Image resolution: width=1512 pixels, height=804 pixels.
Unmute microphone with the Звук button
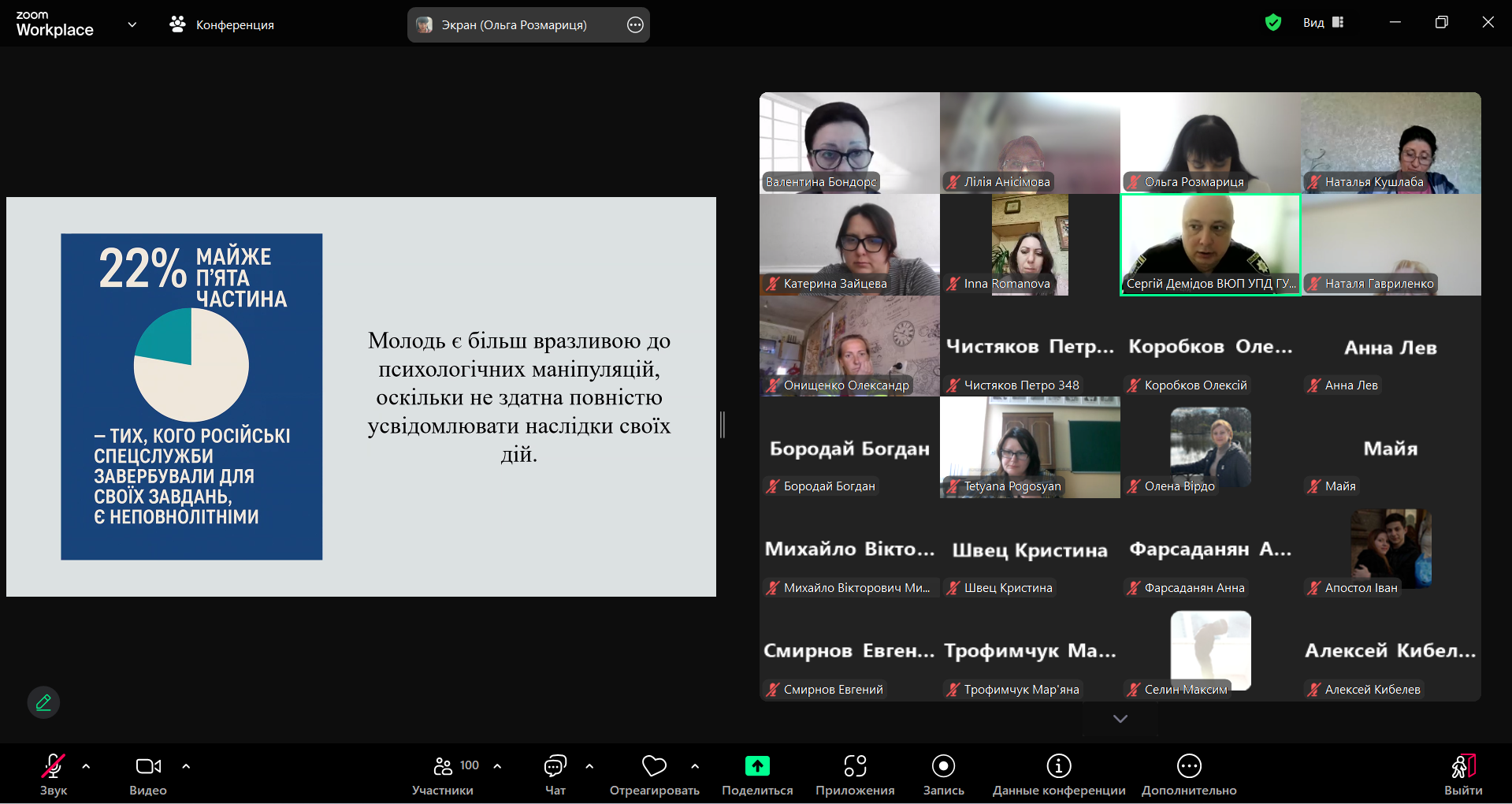coord(54,774)
